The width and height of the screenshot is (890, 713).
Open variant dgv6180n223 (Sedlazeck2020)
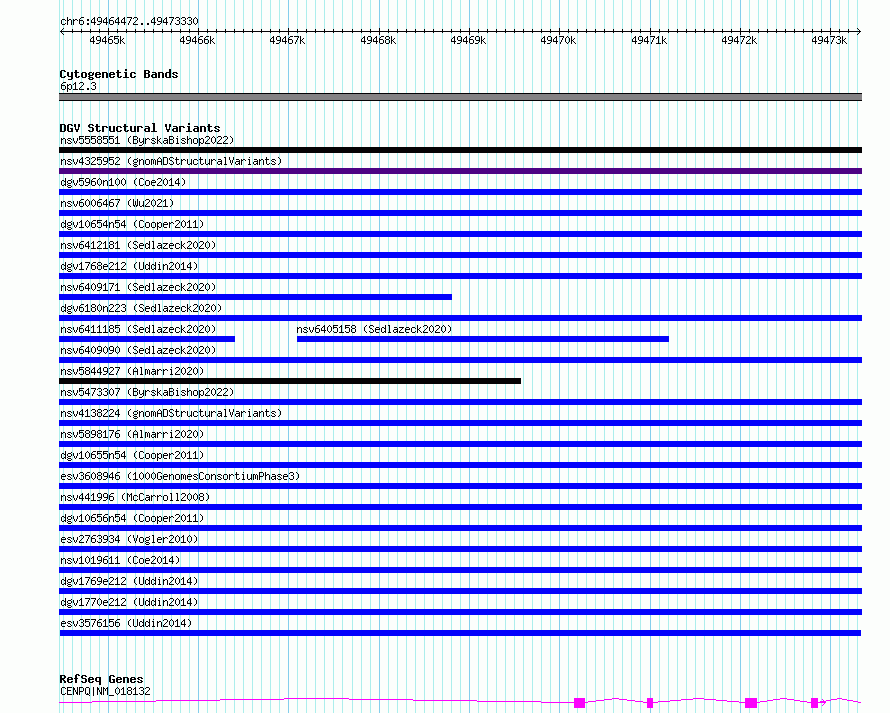(141, 308)
